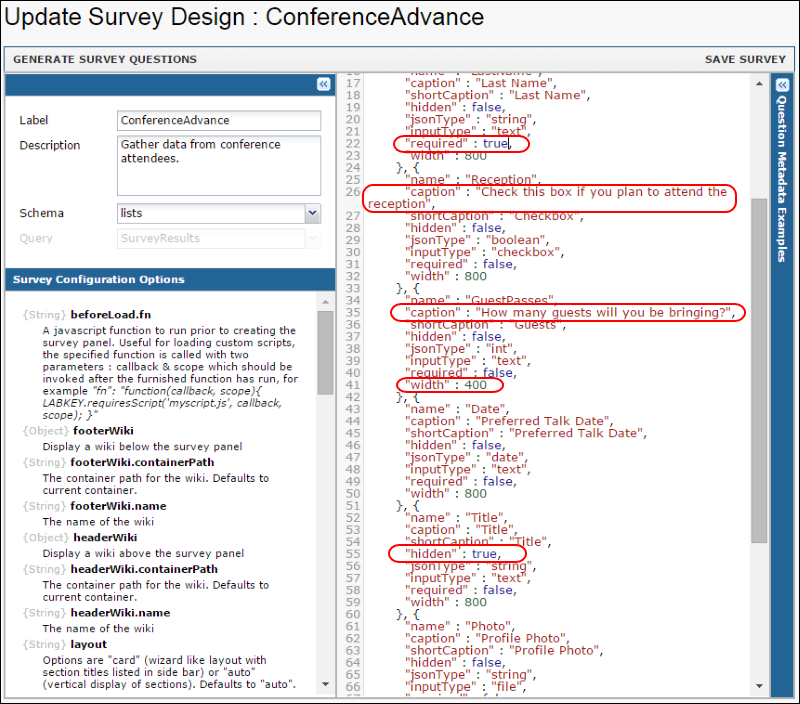Click the "shortCaption" : "Profile Photo" line
This screenshot has height=704, width=800.
[x=504, y=651]
